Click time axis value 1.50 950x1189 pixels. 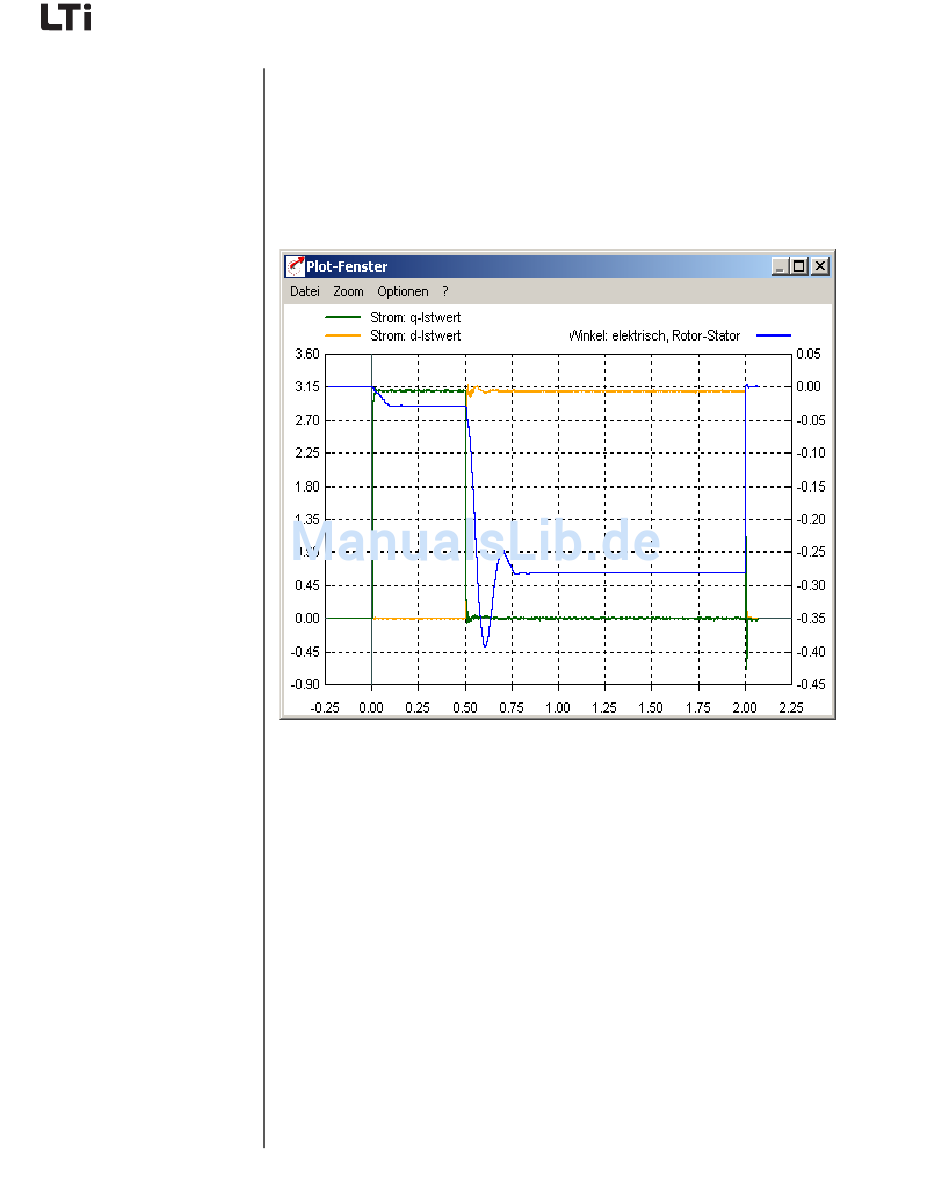click(651, 707)
